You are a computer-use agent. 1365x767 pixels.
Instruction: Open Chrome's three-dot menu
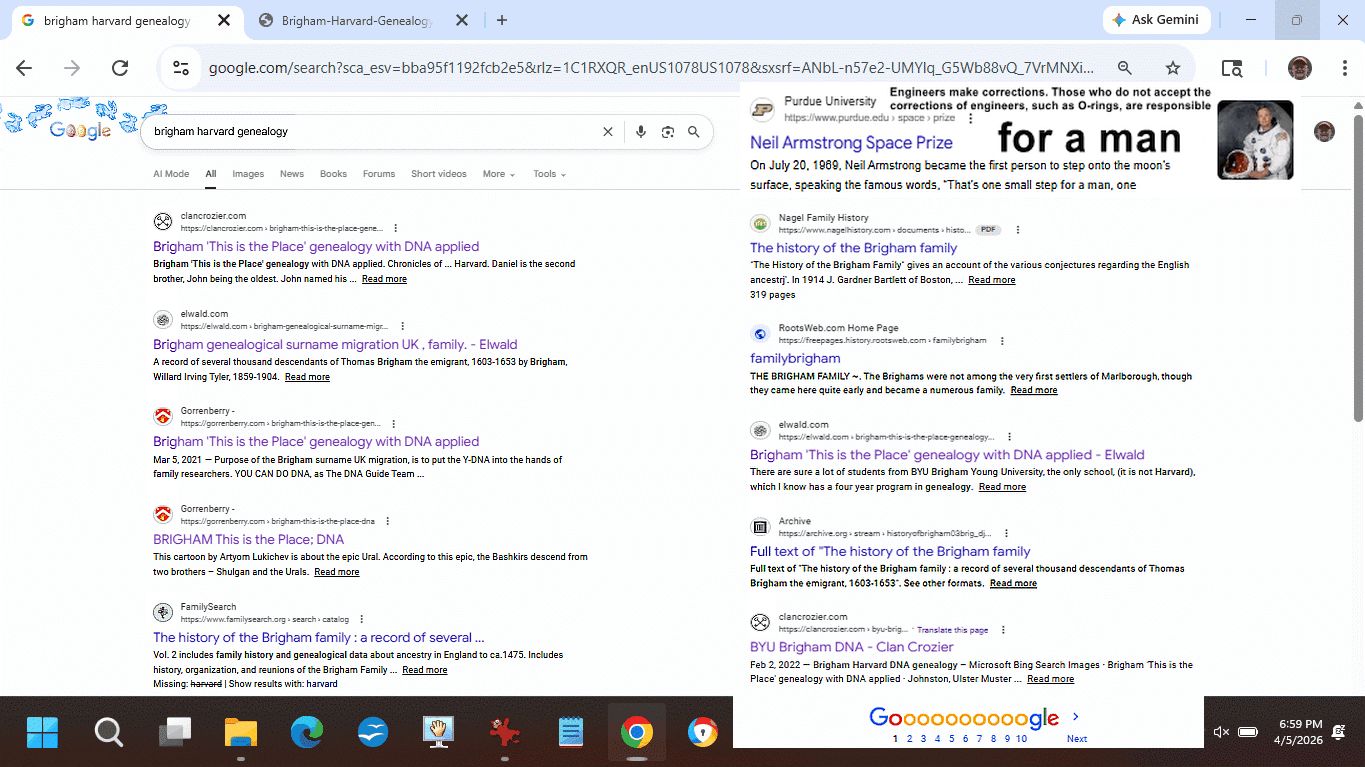pyautogui.click(x=1345, y=68)
